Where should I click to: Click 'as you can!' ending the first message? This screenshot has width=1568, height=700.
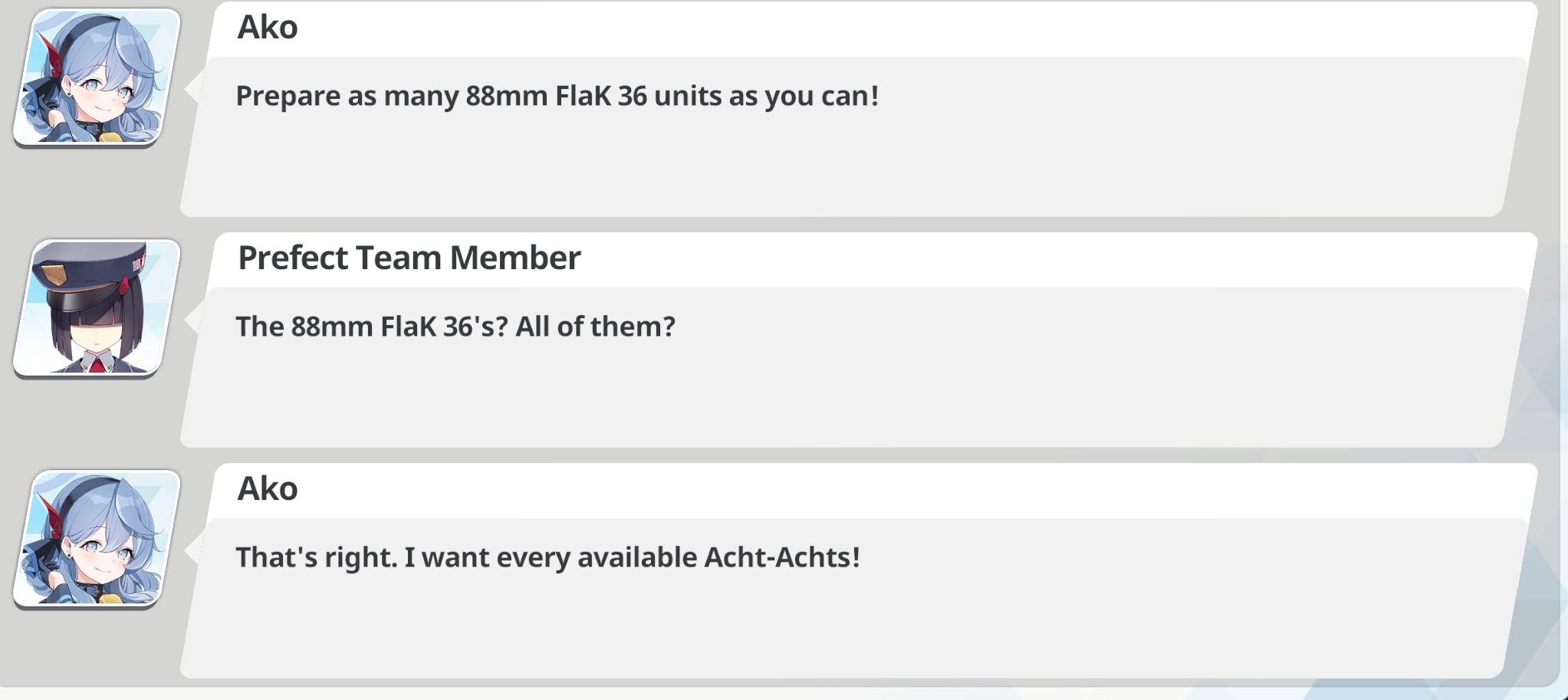[x=804, y=97]
